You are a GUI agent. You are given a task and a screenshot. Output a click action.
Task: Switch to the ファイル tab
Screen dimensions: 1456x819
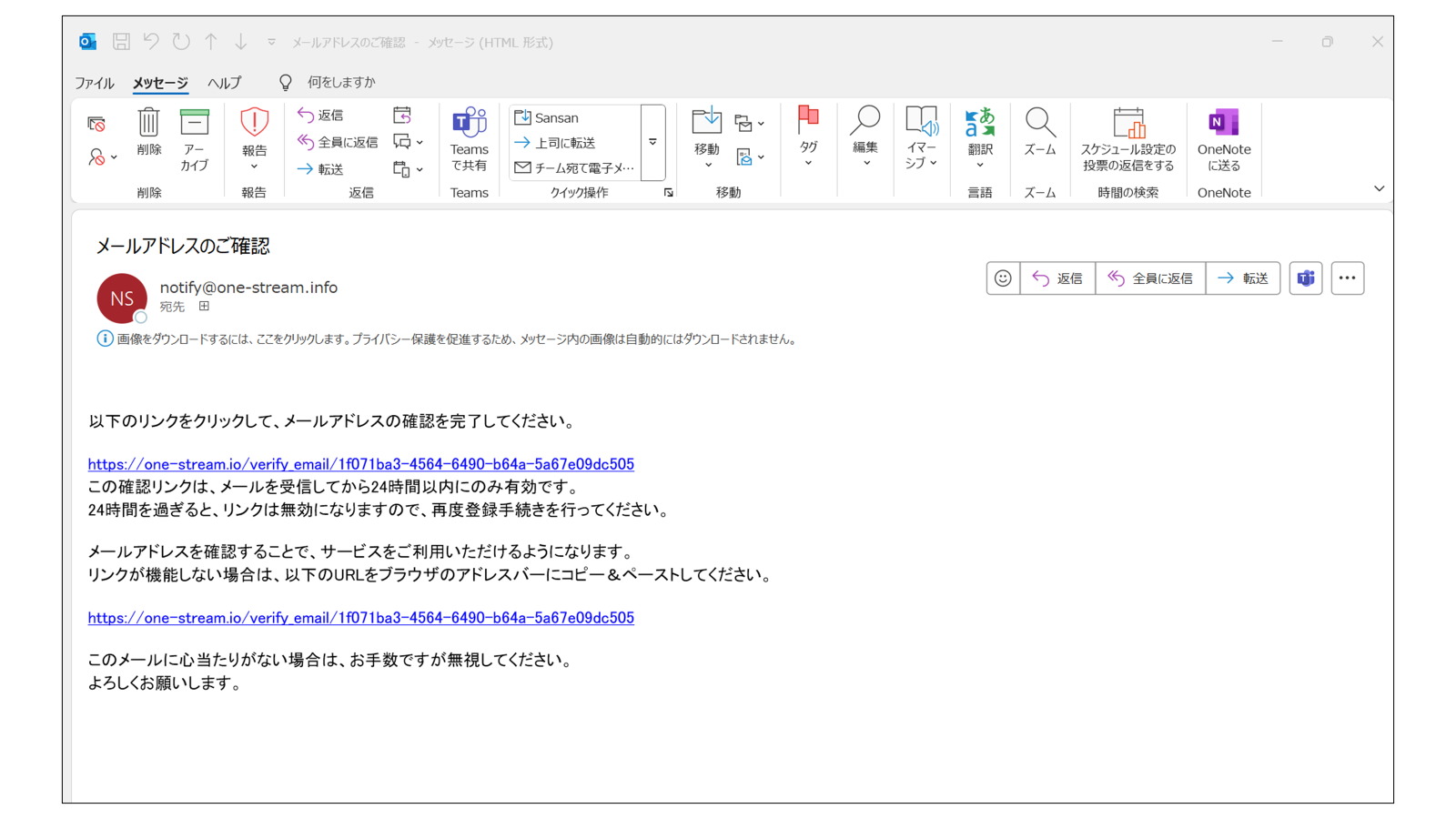[x=94, y=82]
